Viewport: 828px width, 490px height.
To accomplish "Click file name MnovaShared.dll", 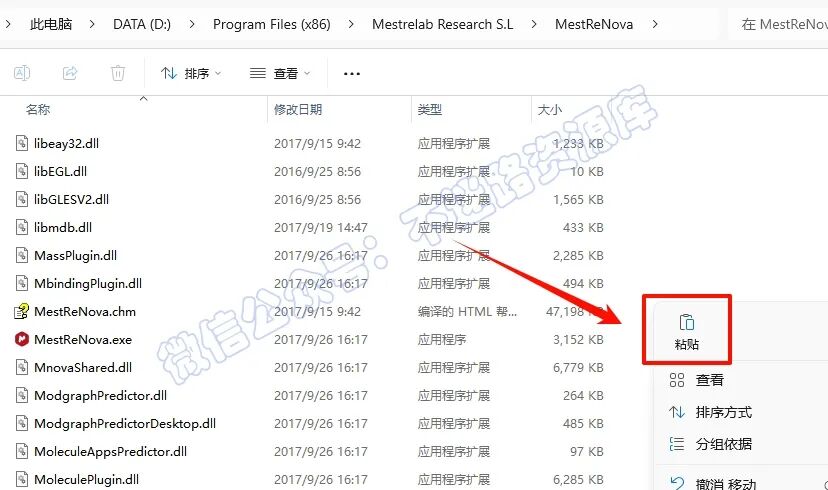I will tap(83, 368).
